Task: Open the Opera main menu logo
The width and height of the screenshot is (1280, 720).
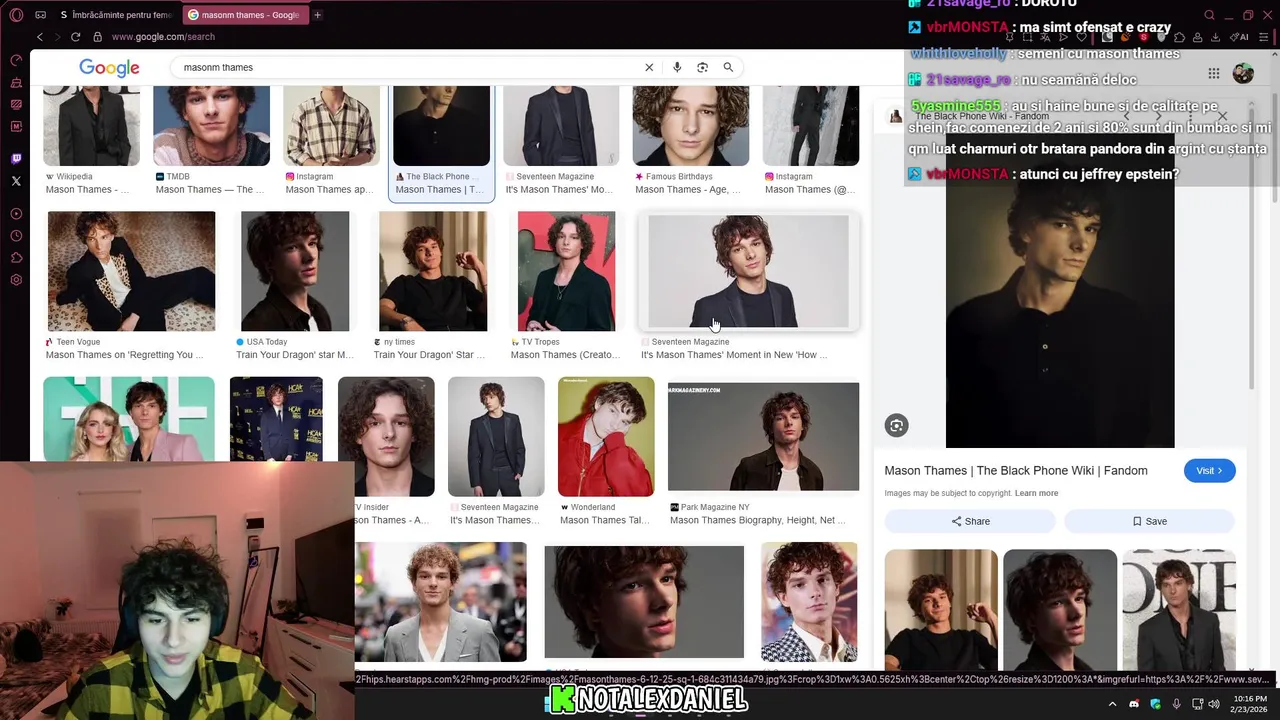Action: point(16,15)
